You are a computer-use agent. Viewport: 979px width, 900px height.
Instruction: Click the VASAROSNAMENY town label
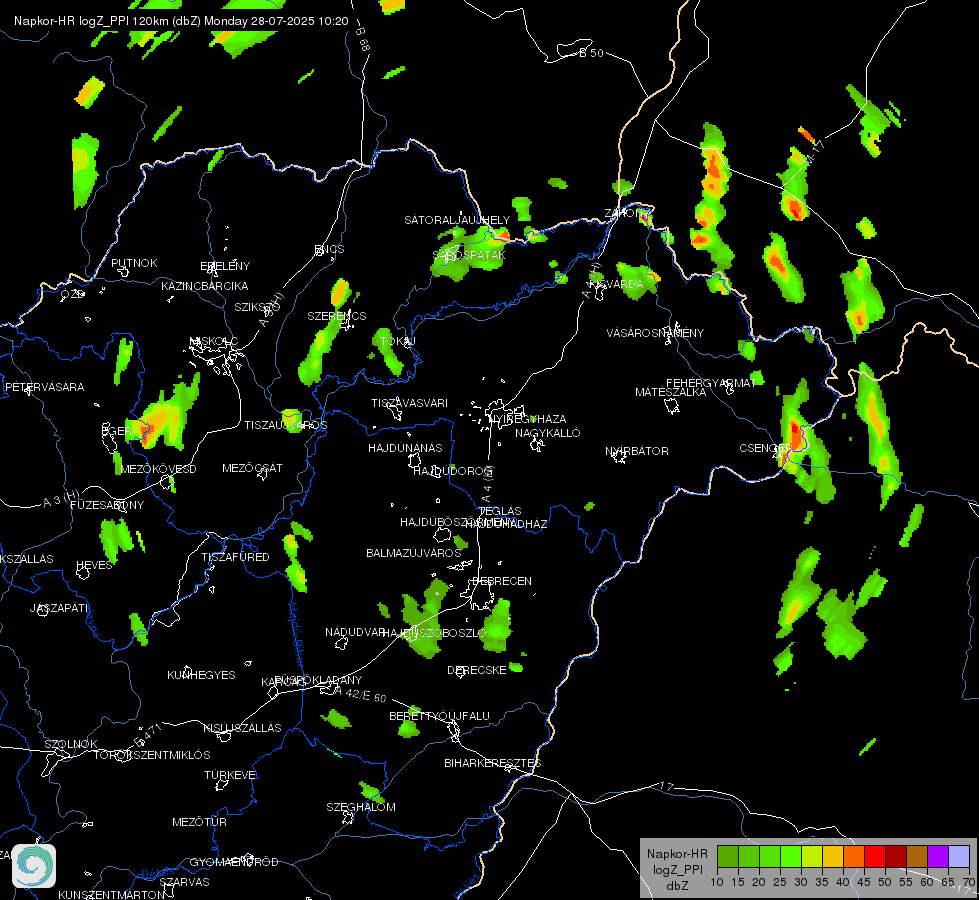[x=655, y=334]
